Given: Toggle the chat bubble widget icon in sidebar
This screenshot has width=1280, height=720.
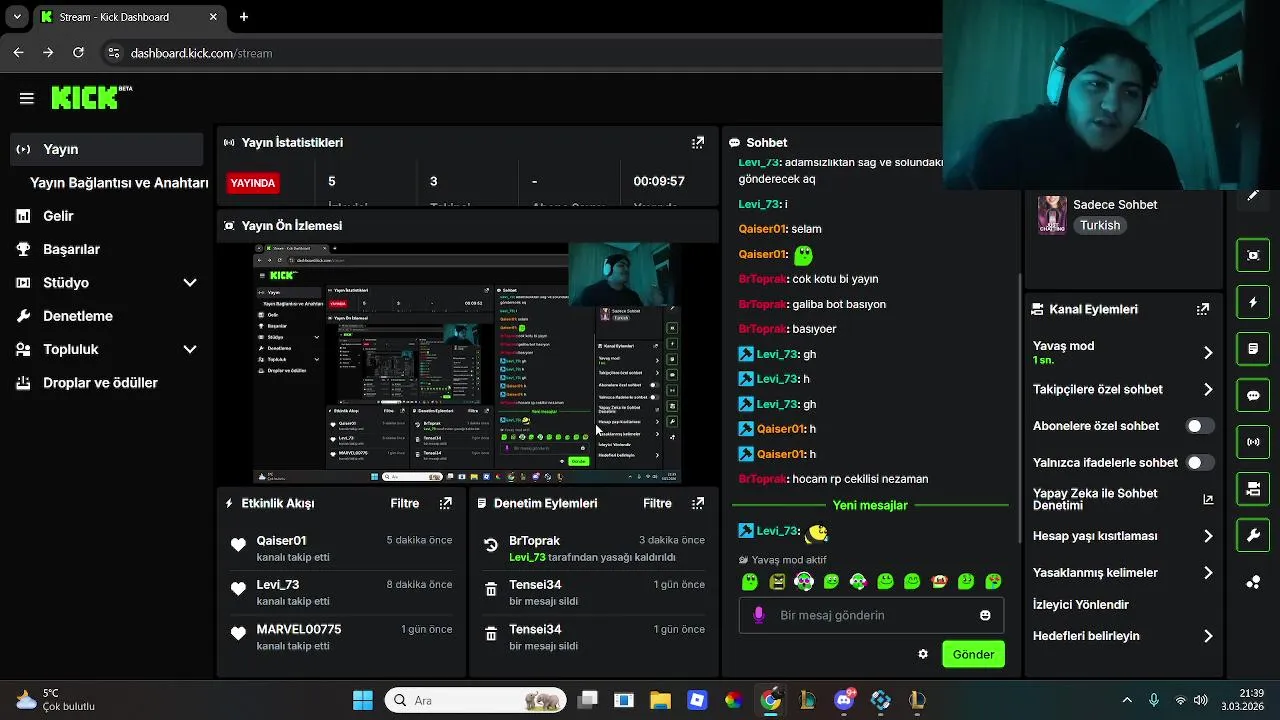Looking at the screenshot, I should point(1253,395).
